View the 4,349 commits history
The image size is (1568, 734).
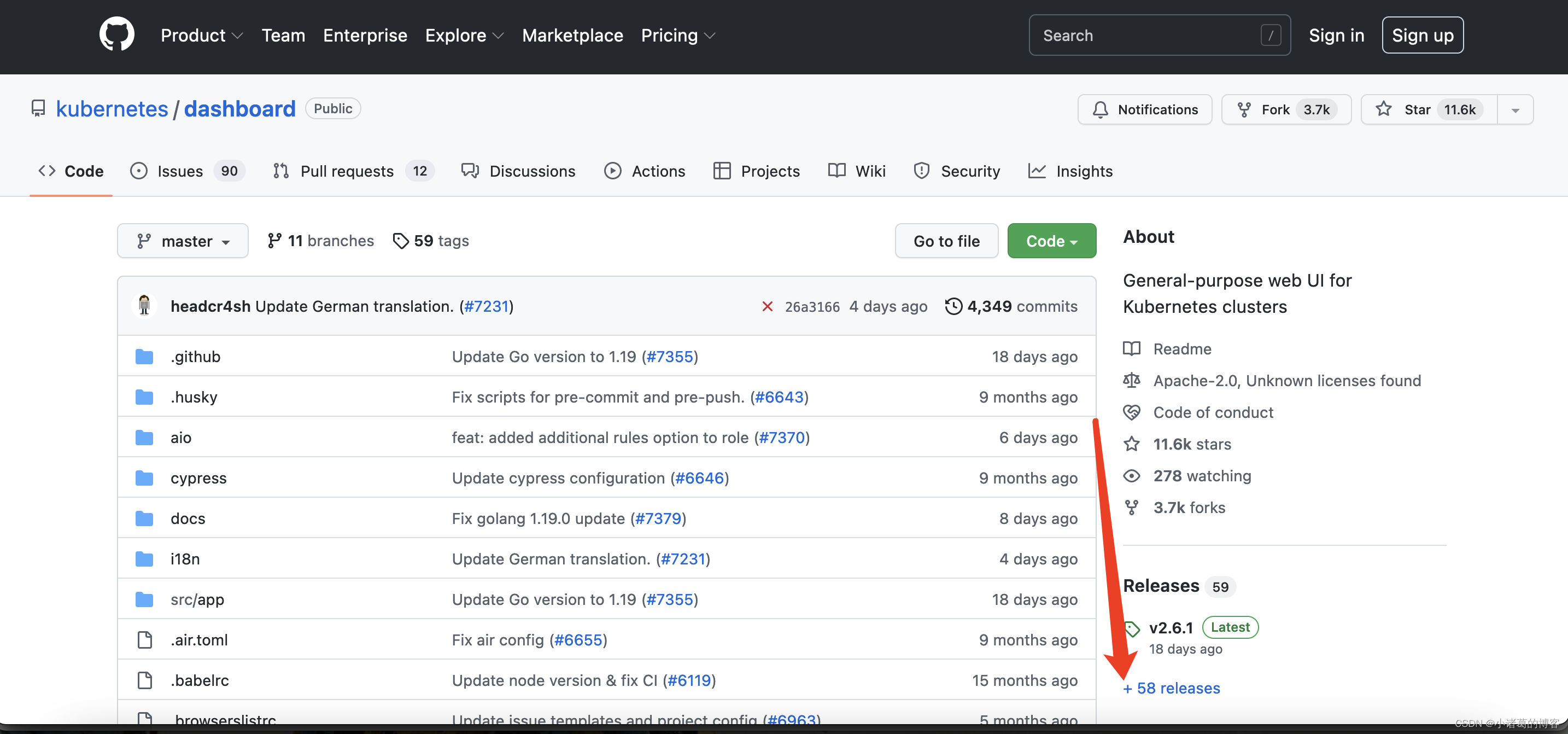tap(1011, 306)
